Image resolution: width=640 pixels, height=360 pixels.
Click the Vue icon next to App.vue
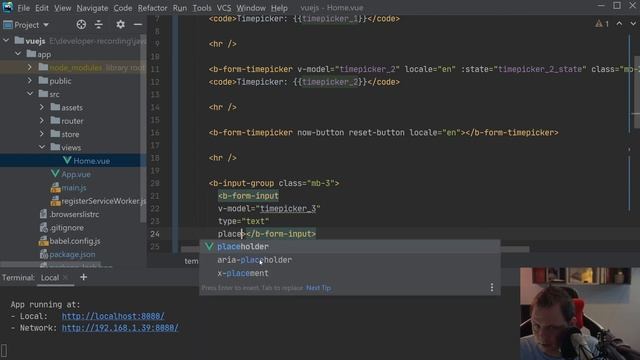[55, 174]
